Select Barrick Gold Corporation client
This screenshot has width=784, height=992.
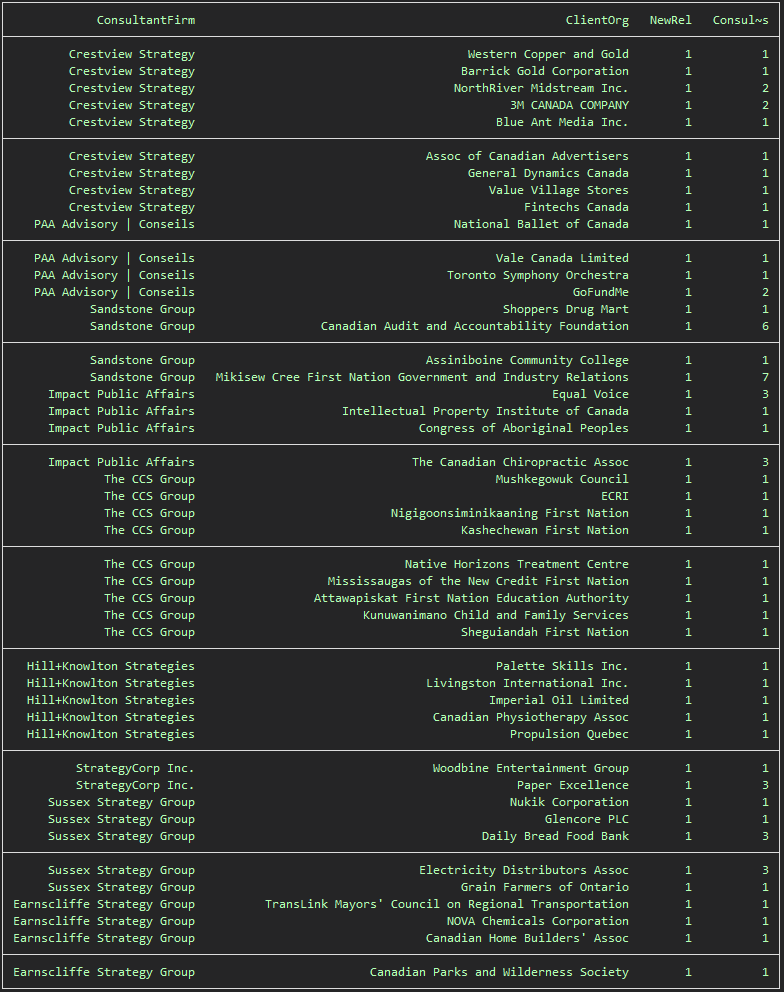(x=545, y=71)
